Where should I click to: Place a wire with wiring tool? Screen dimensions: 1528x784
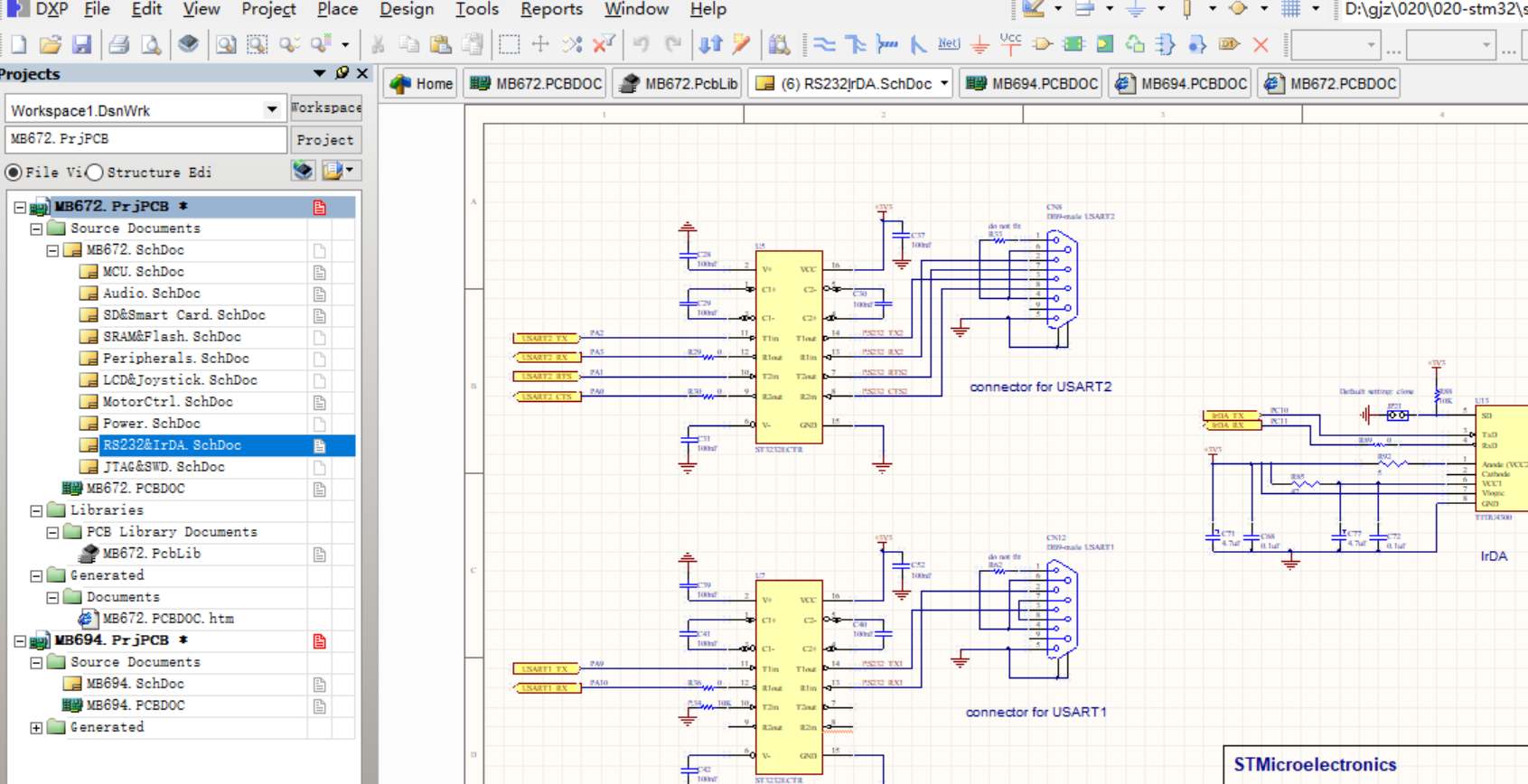click(x=824, y=44)
